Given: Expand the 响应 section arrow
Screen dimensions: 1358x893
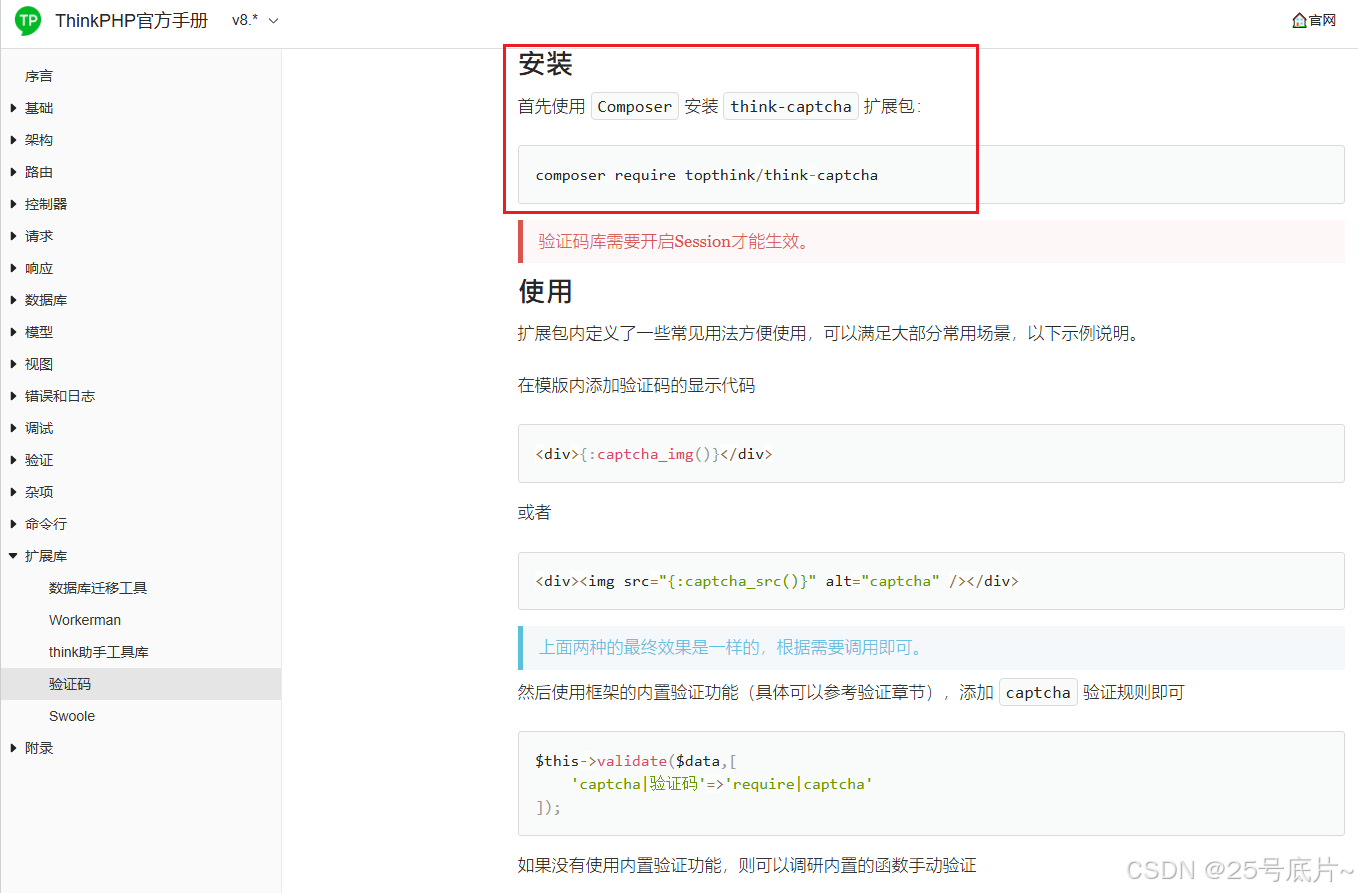Looking at the screenshot, I should coord(14,268).
